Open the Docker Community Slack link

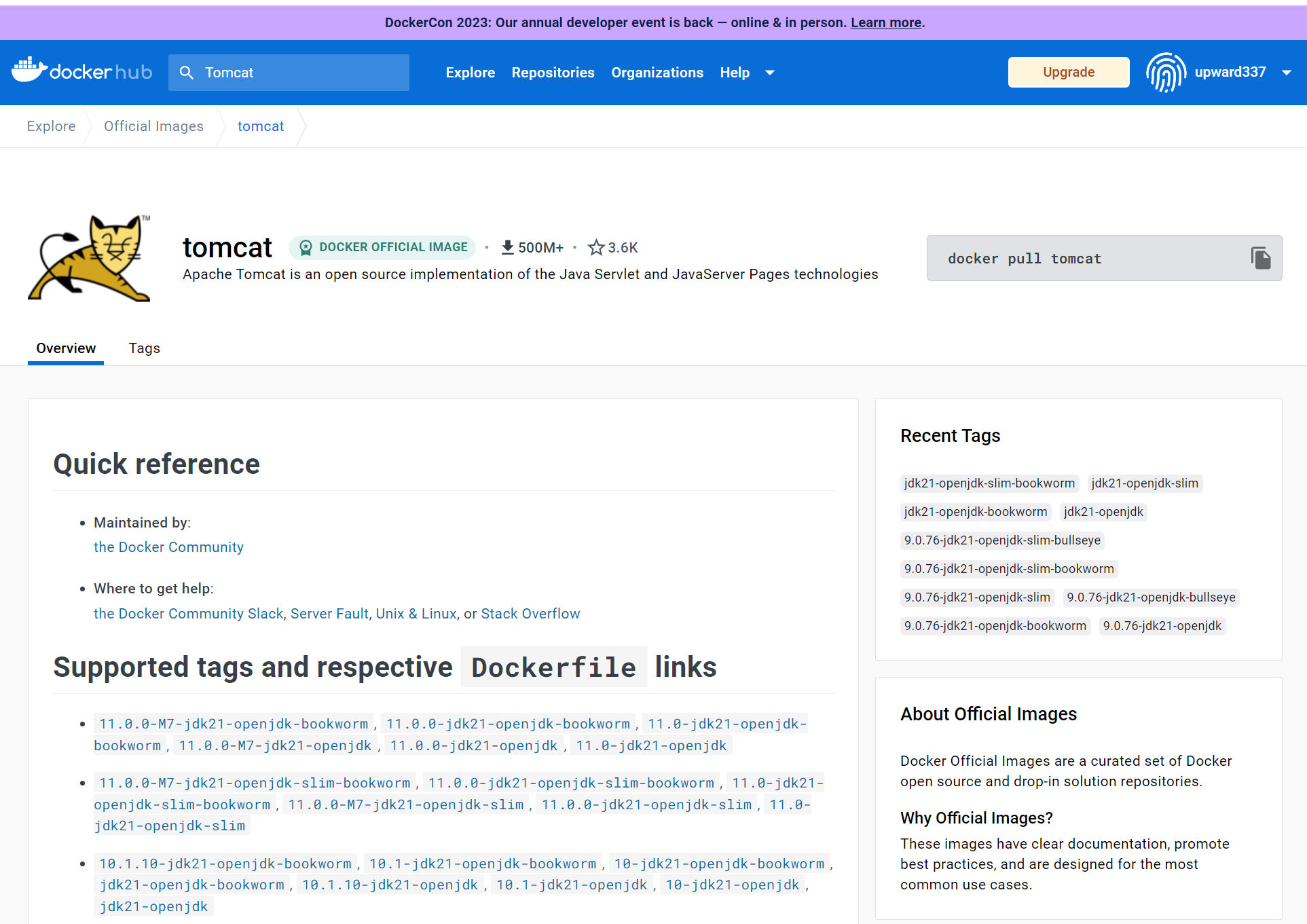pyautogui.click(x=188, y=613)
